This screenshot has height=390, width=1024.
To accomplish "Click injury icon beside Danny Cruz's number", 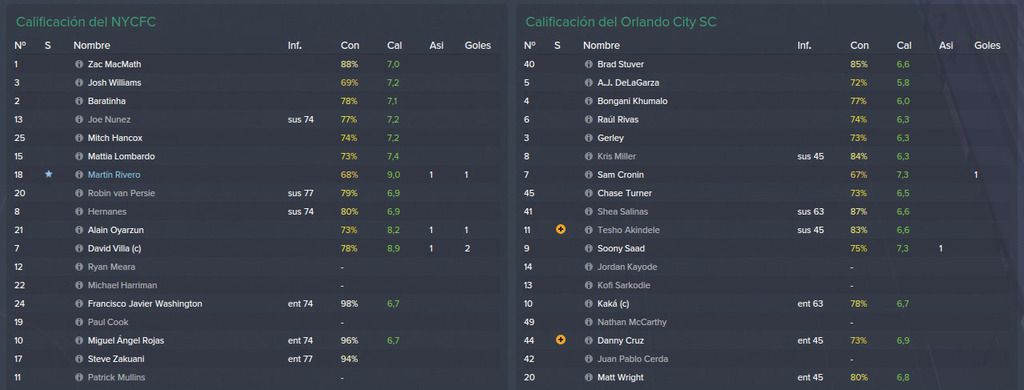I will point(560,340).
